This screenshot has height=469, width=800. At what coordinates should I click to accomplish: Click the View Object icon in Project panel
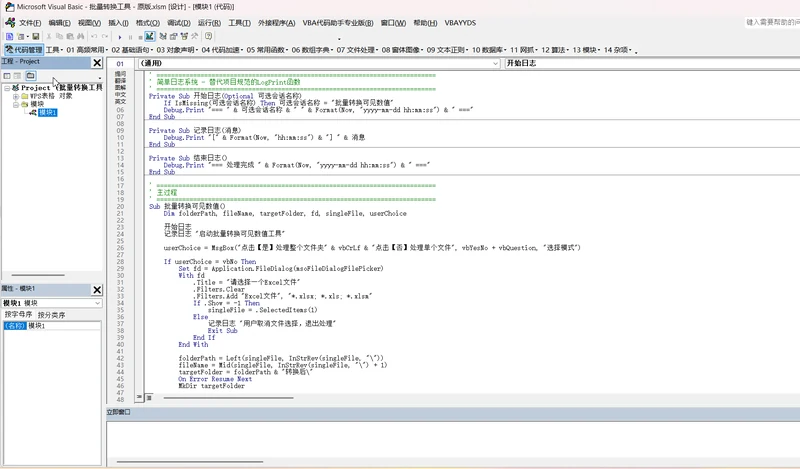point(17,76)
